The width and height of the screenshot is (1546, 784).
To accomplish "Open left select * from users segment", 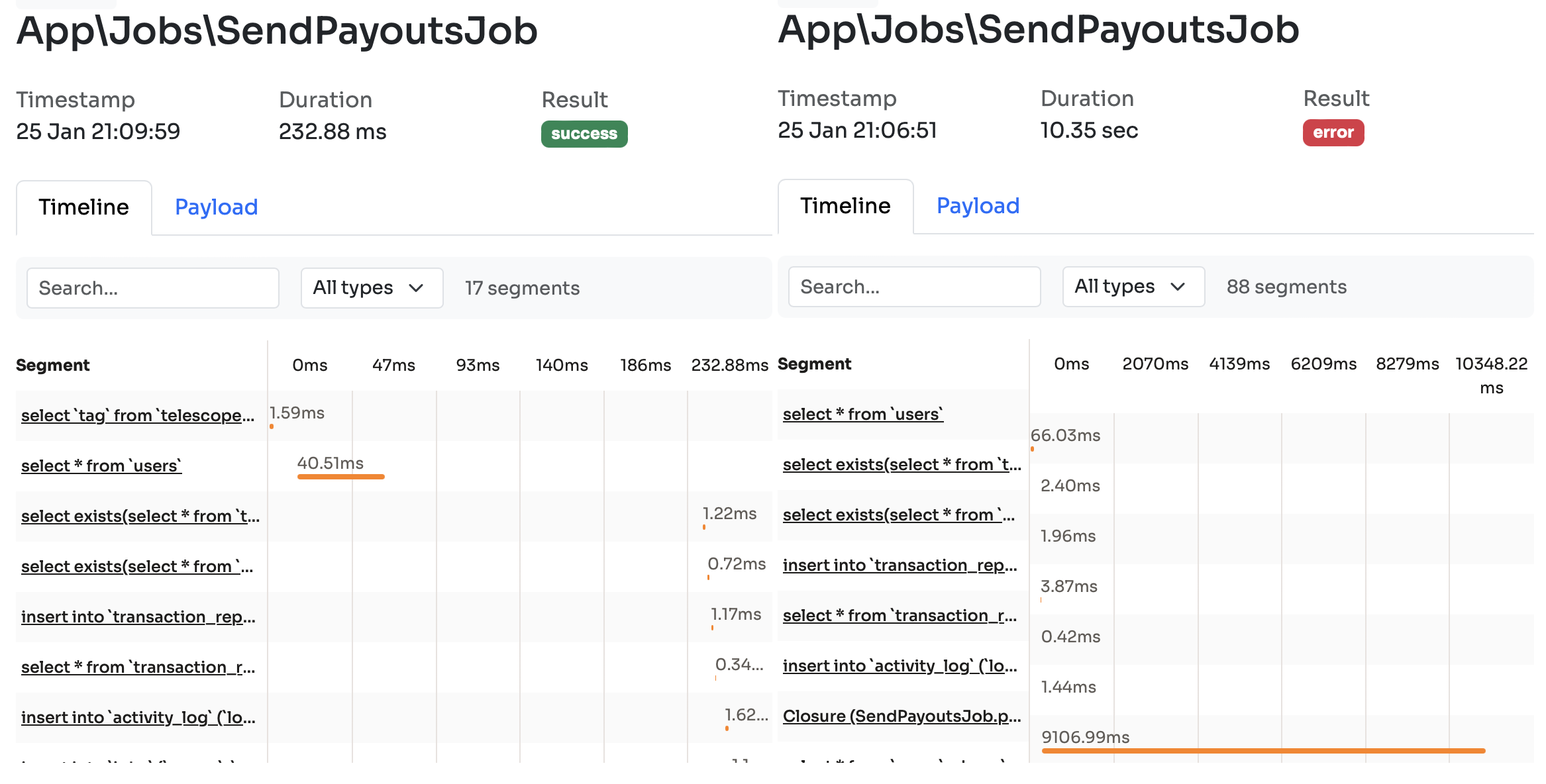I will pyautogui.click(x=101, y=465).
